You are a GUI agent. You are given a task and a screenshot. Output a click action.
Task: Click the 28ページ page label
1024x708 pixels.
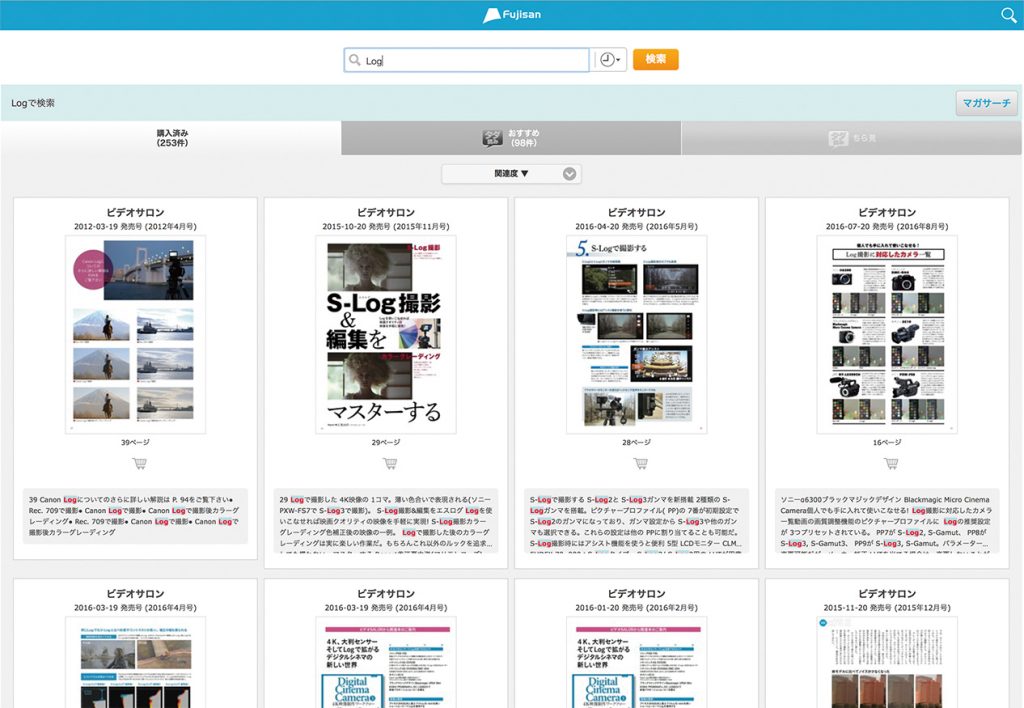[637, 442]
